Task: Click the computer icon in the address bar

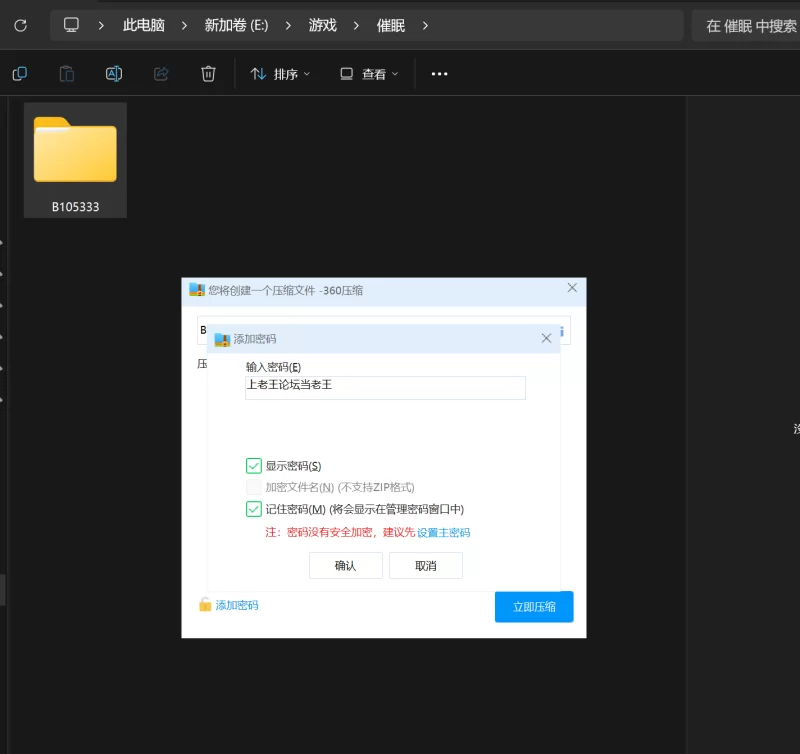Action: (71, 25)
